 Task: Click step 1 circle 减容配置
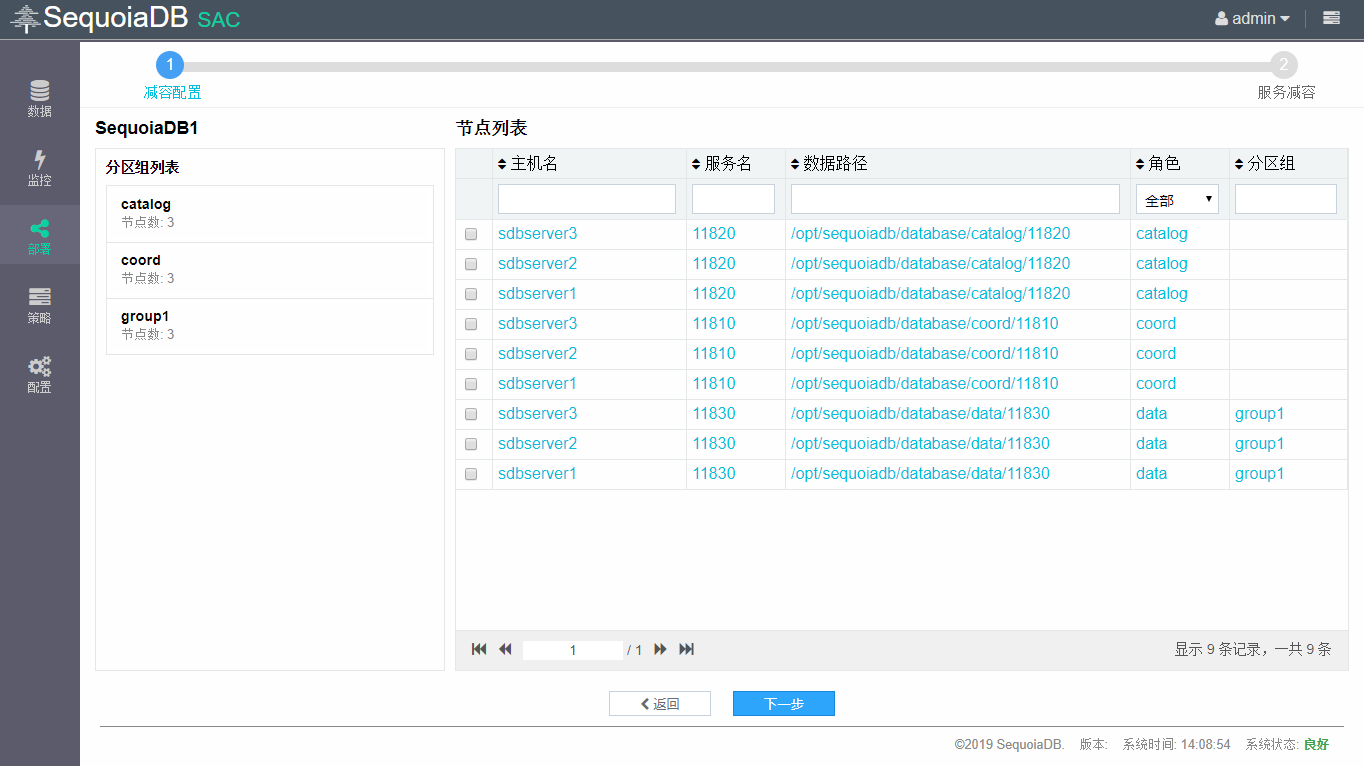tap(170, 65)
